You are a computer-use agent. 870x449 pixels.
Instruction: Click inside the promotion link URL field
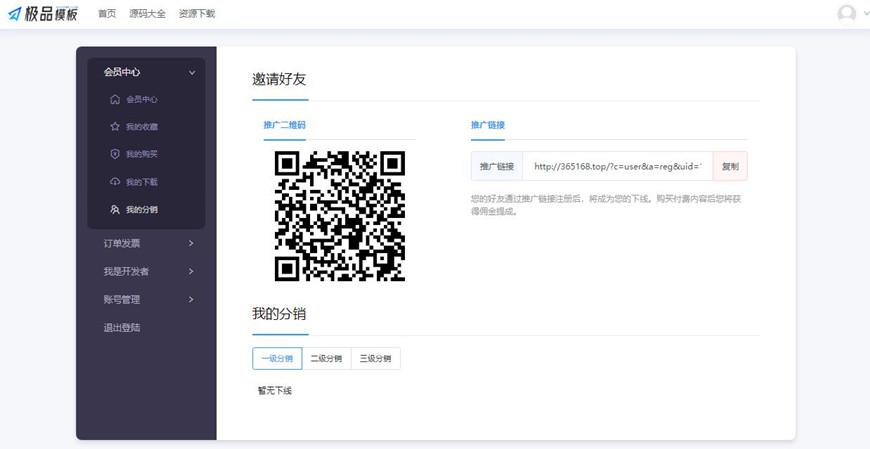pyautogui.click(x=618, y=166)
